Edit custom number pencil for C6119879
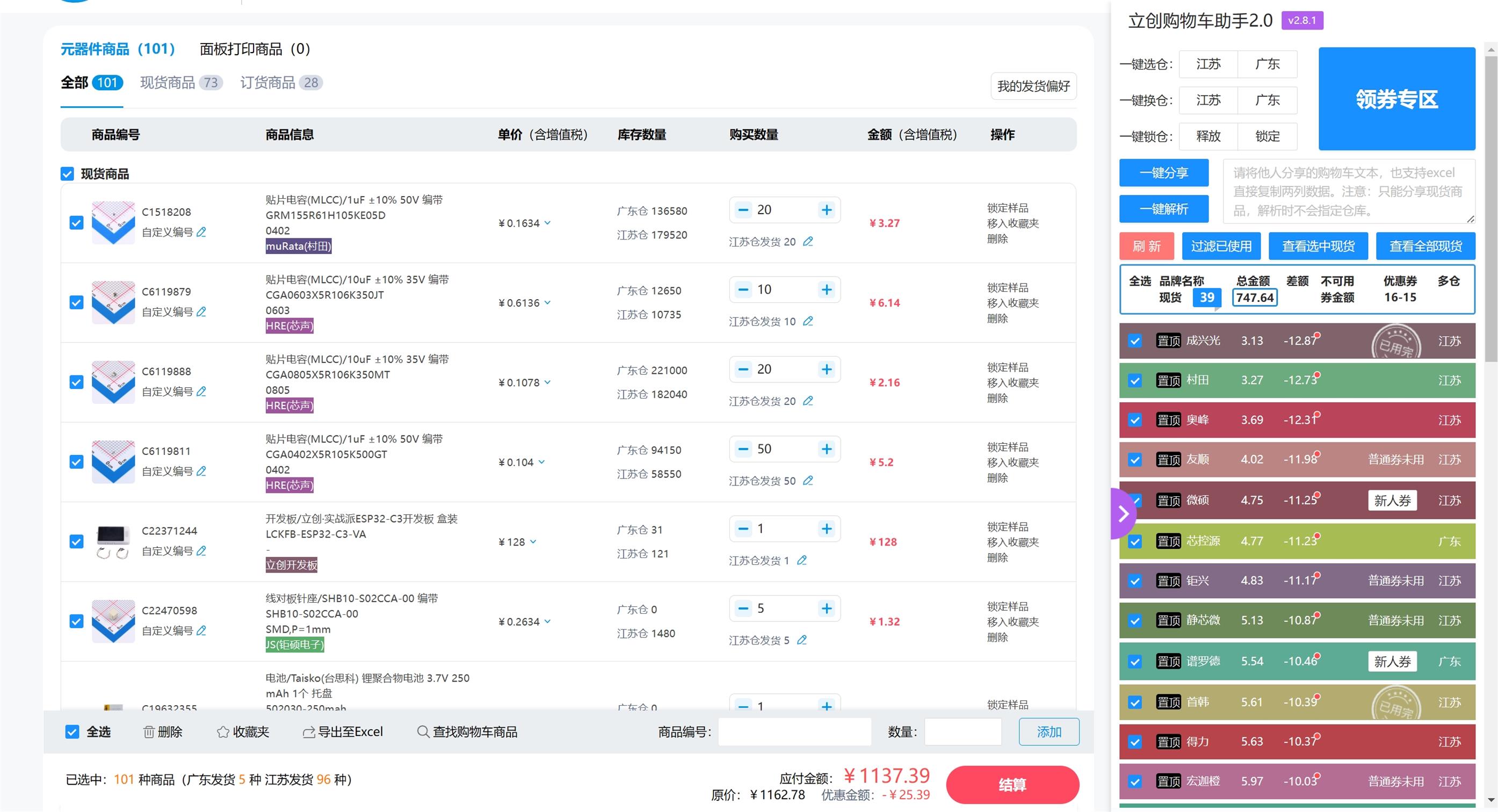Screen dimensions: 1498x812 (201, 311)
